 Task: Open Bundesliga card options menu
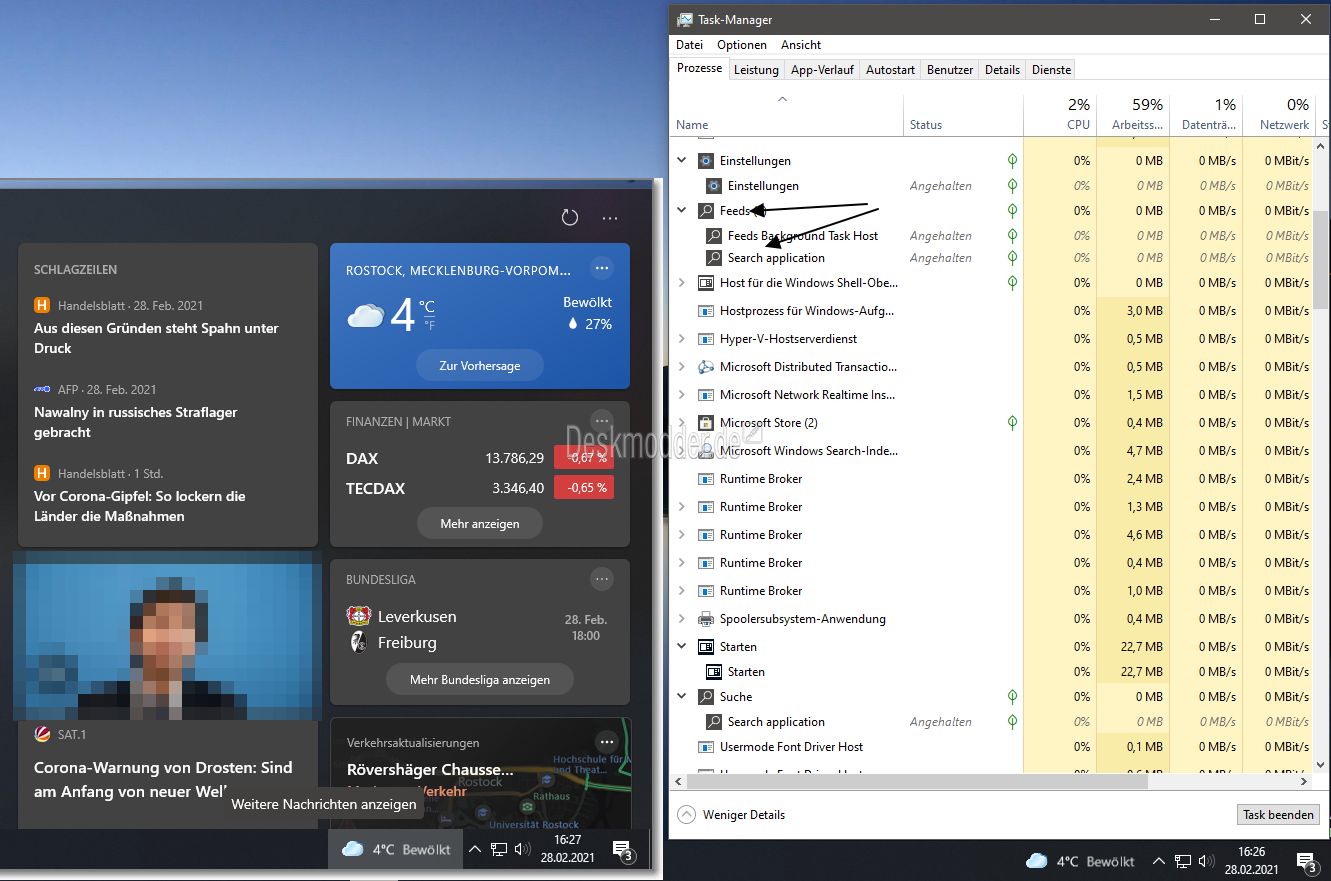point(601,578)
